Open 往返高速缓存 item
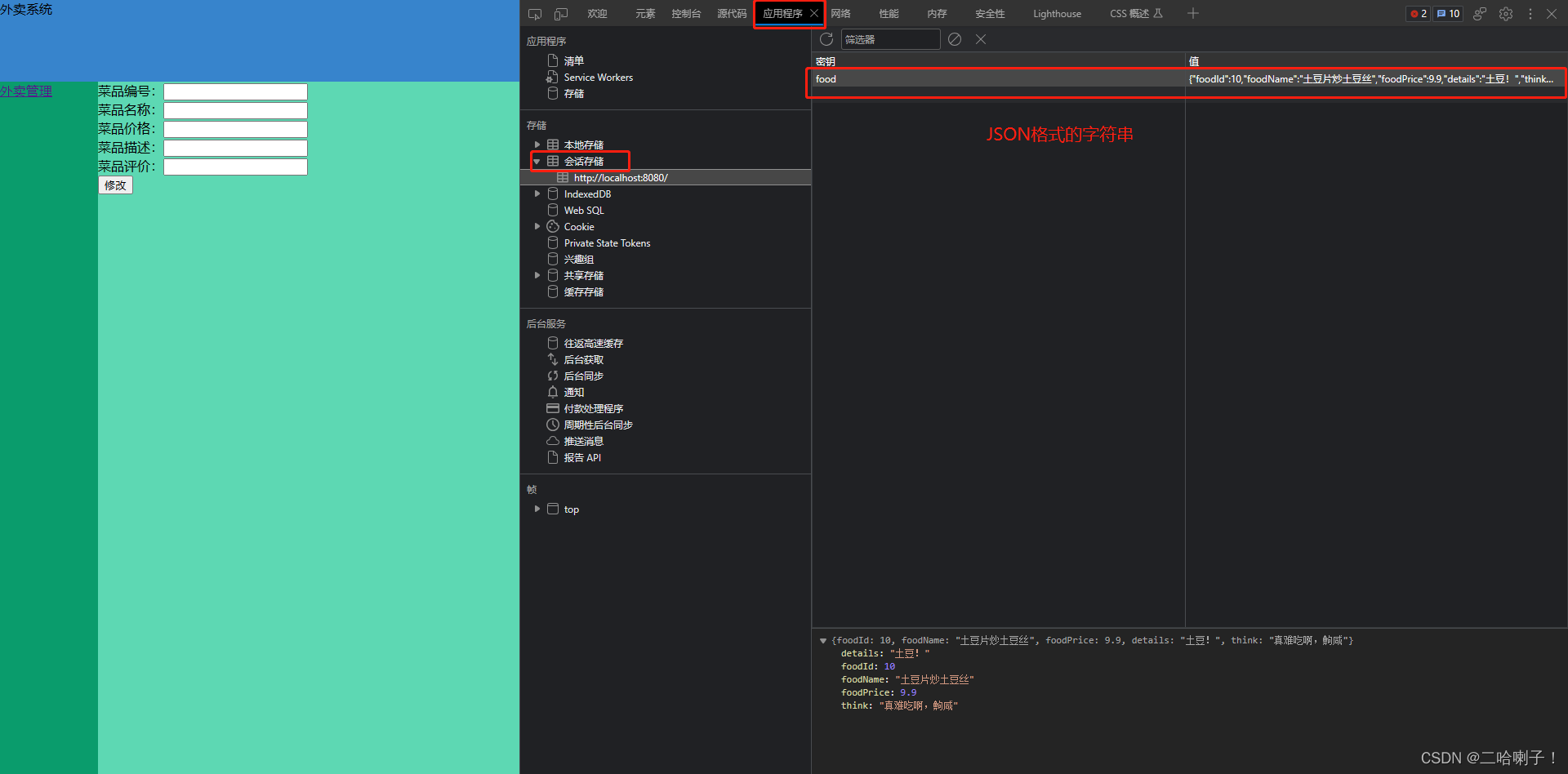 click(594, 343)
